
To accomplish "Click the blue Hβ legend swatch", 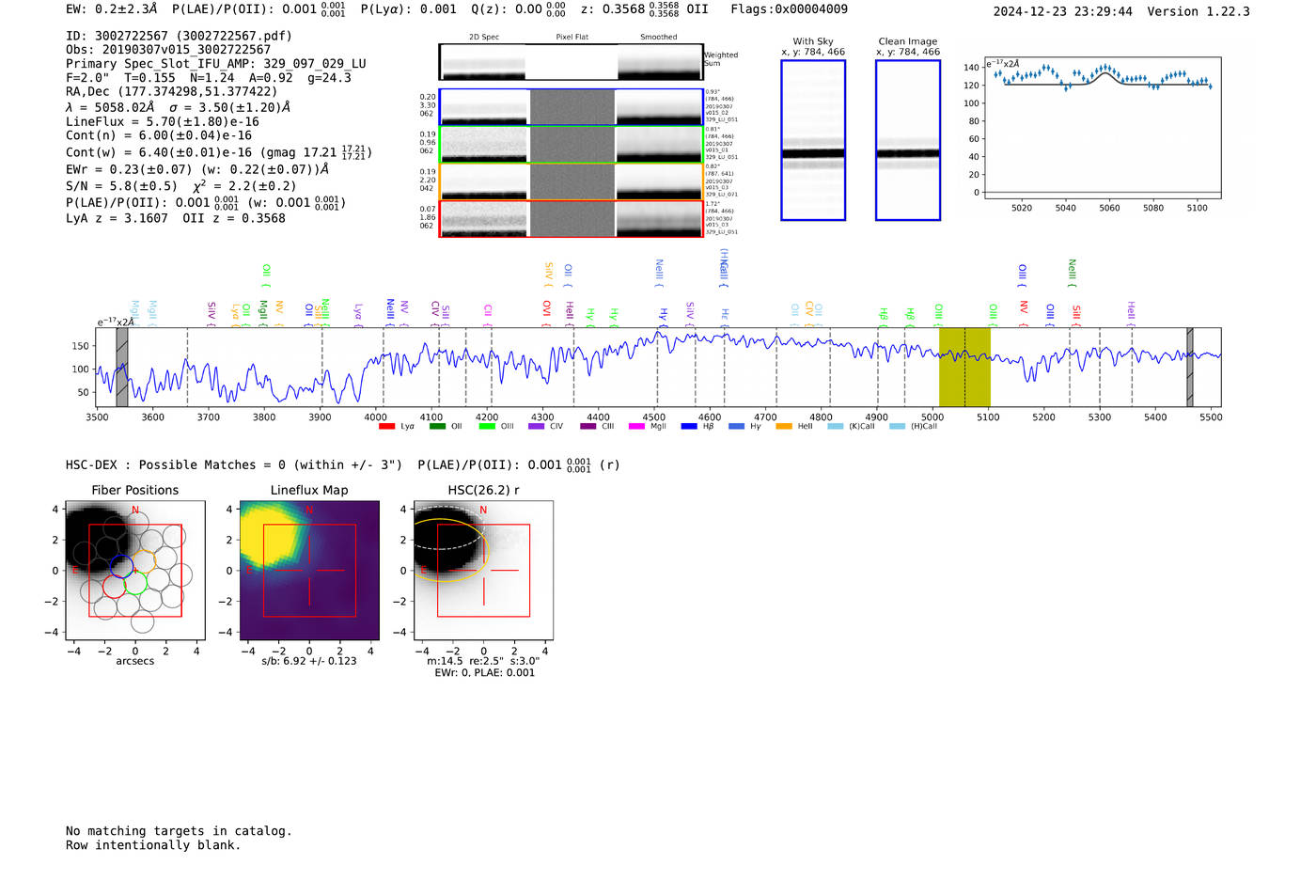I will coord(689,426).
